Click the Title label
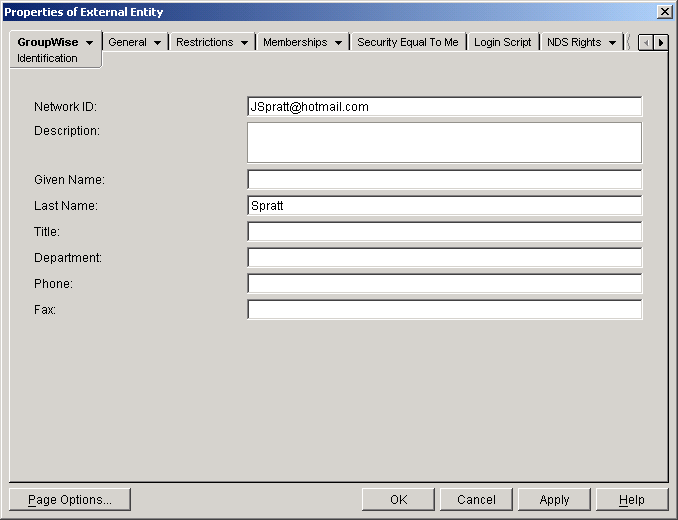This screenshot has height=520, width=678. [47, 232]
